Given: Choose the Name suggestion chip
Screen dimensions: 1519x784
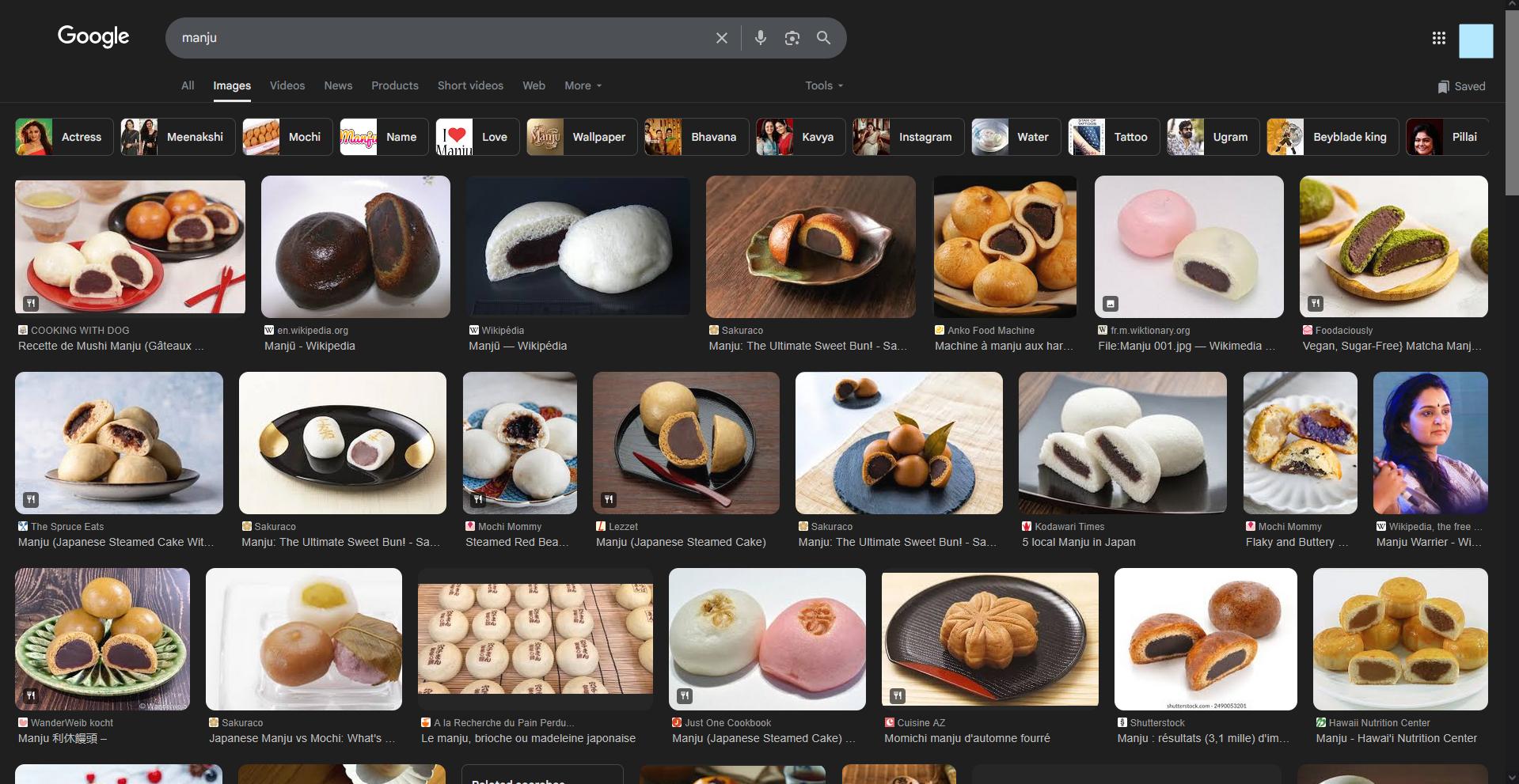Looking at the screenshot, I should [x=384, y=137].
